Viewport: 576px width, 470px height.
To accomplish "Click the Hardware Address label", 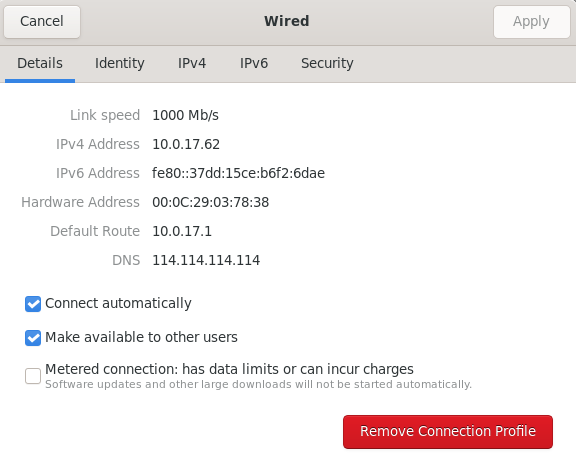I will pos(80,202).
